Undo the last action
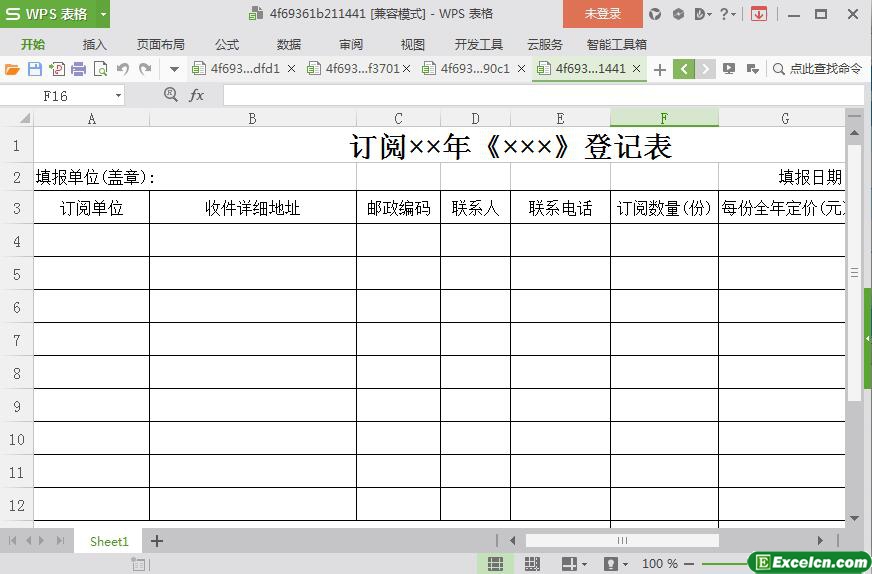 pos(123,69)
